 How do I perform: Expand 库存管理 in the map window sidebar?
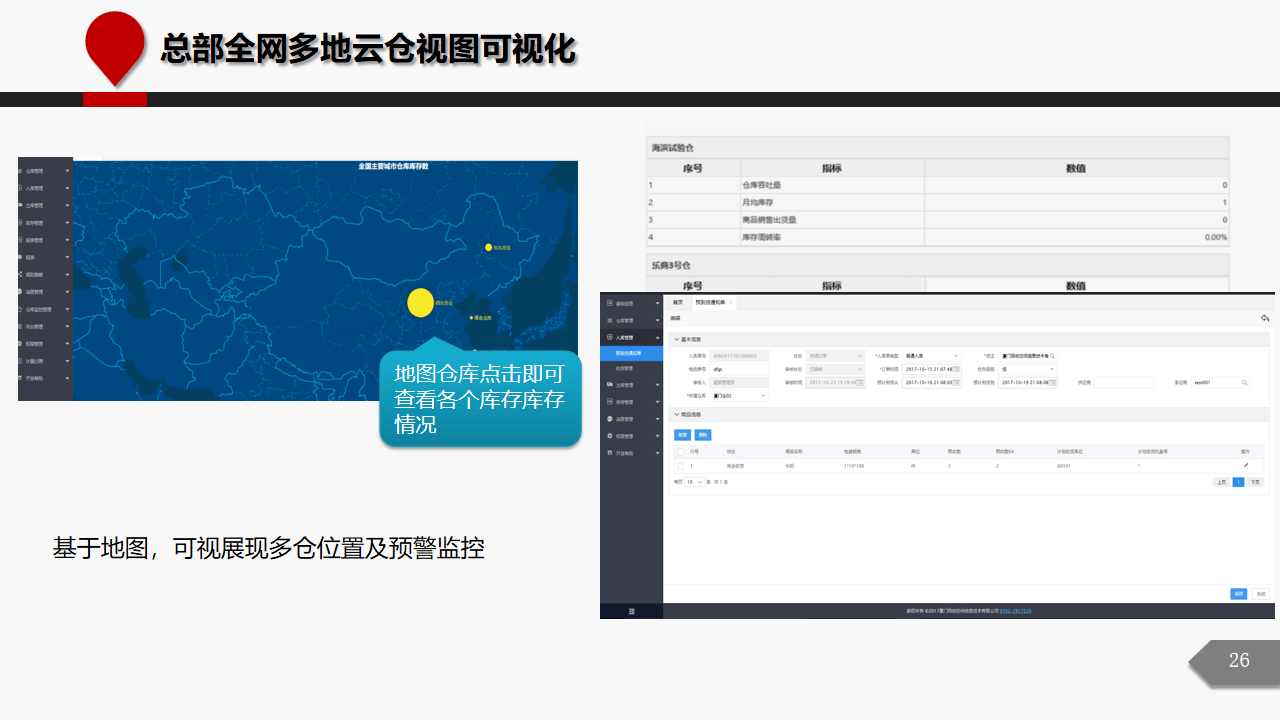(x=45, y=223)
